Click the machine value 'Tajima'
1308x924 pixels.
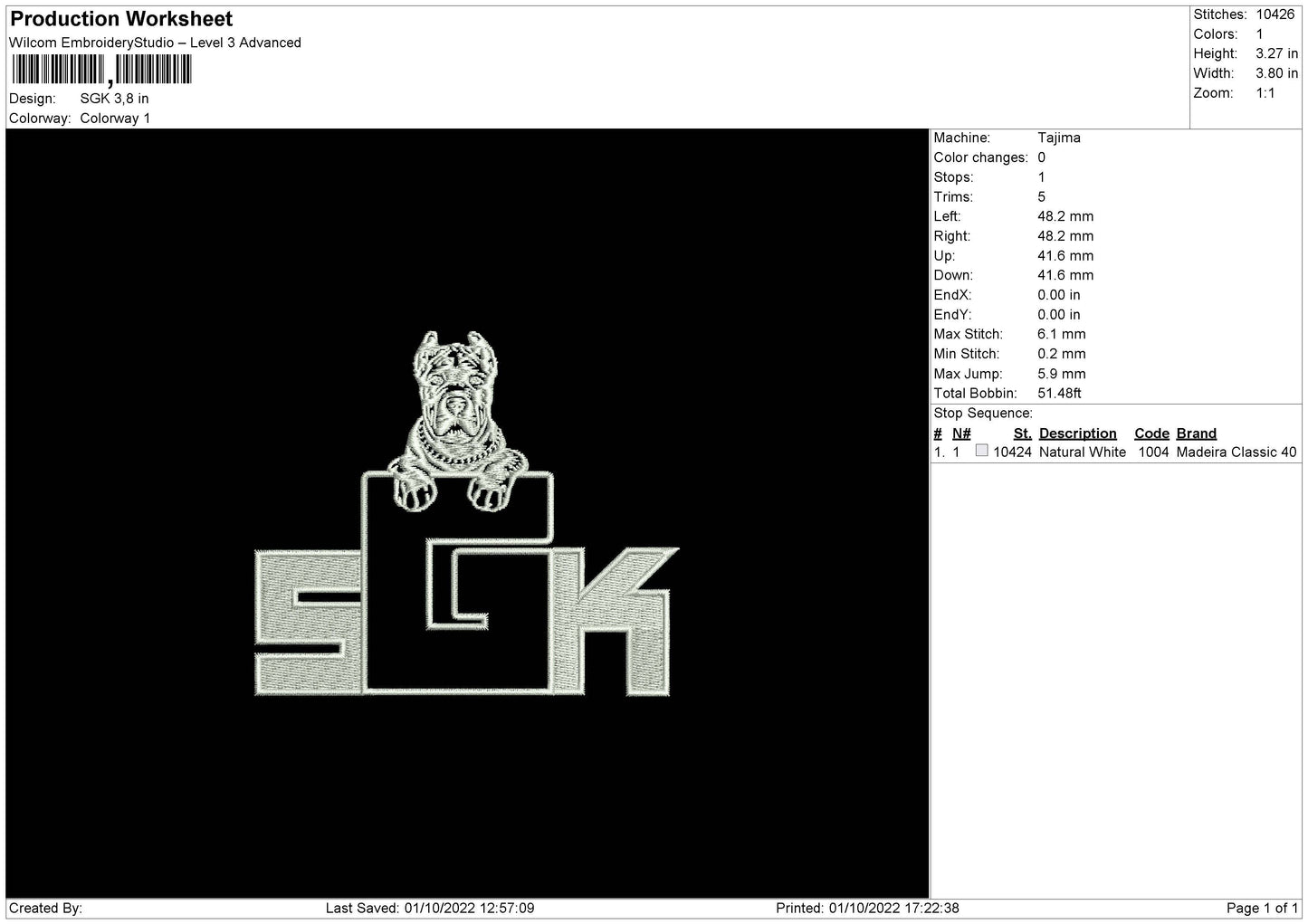[1058, 138]
